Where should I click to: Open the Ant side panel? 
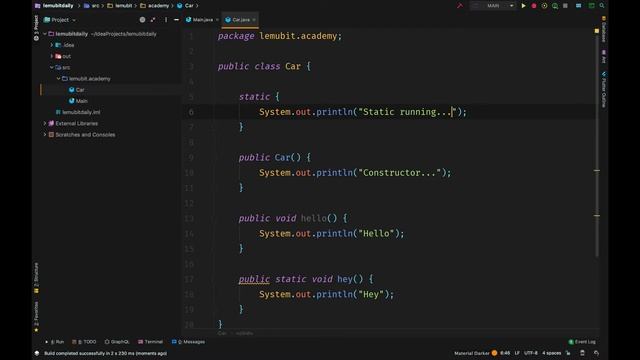[x=604, y=56]
